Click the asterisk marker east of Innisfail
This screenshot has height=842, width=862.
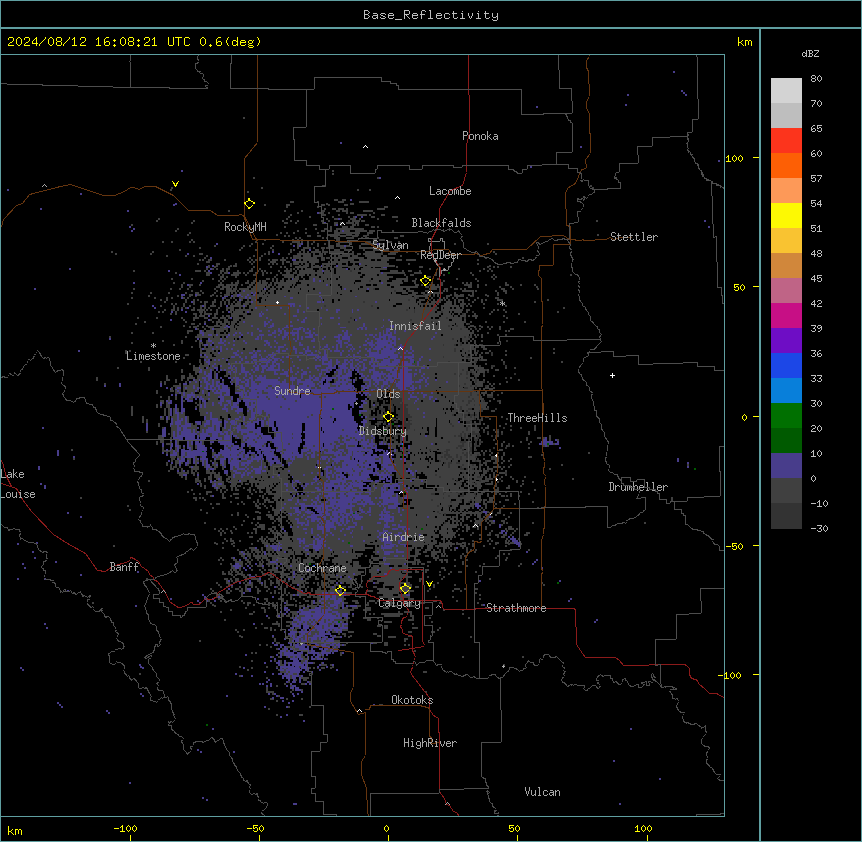point(502,303)
